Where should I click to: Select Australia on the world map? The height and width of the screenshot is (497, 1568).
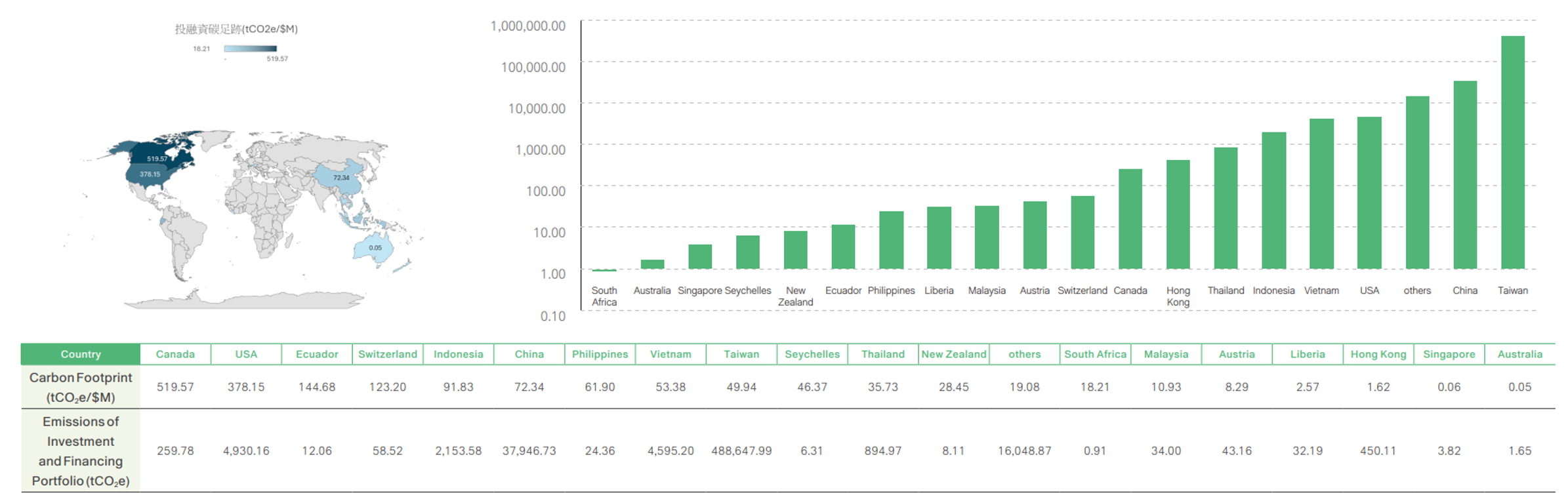375,248
